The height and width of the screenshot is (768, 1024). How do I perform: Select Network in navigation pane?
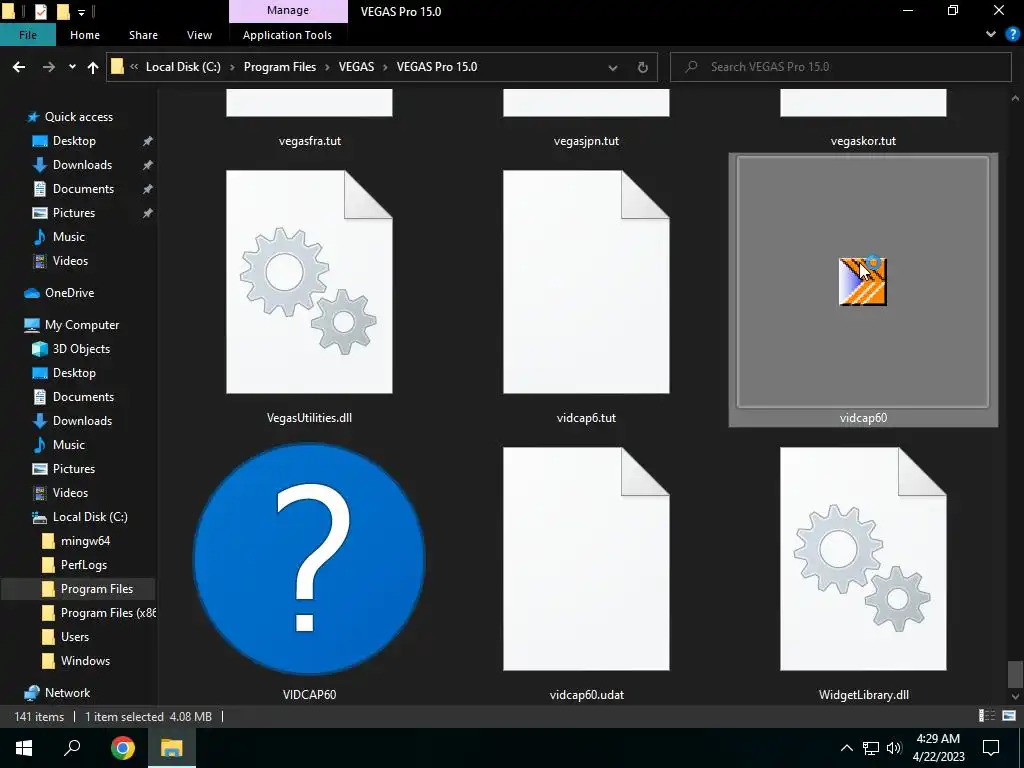click(x=67, y=693)
